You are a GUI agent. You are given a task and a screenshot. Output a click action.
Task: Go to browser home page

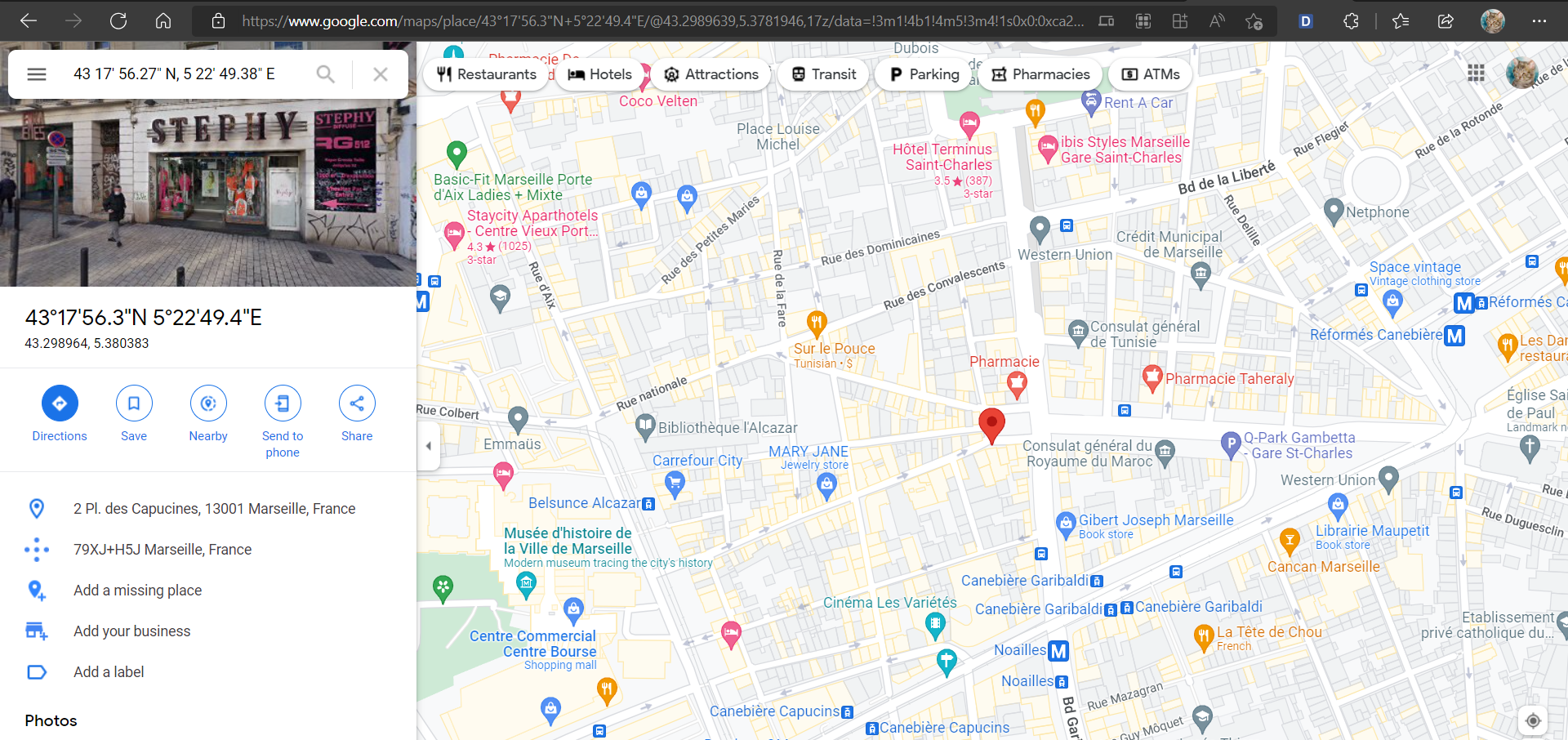(163, 21)
